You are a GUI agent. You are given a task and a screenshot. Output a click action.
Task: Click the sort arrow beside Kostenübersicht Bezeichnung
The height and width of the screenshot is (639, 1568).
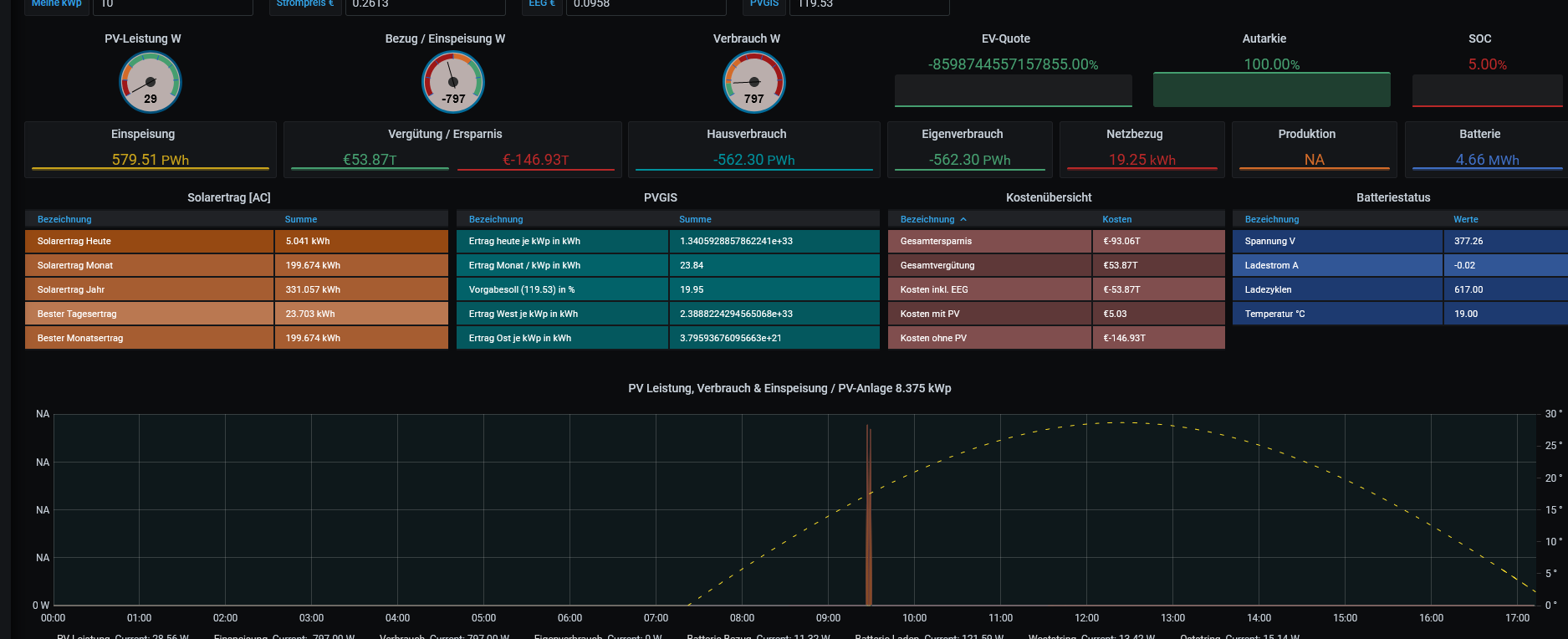point(963,219)
